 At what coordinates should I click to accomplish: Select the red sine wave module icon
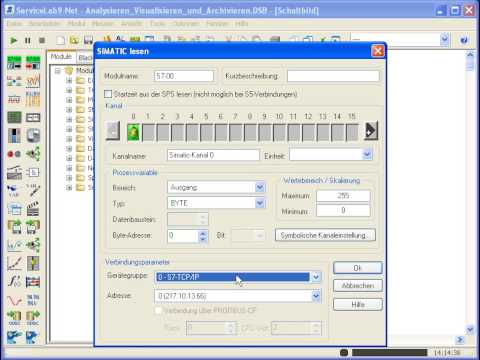(14, 300)
